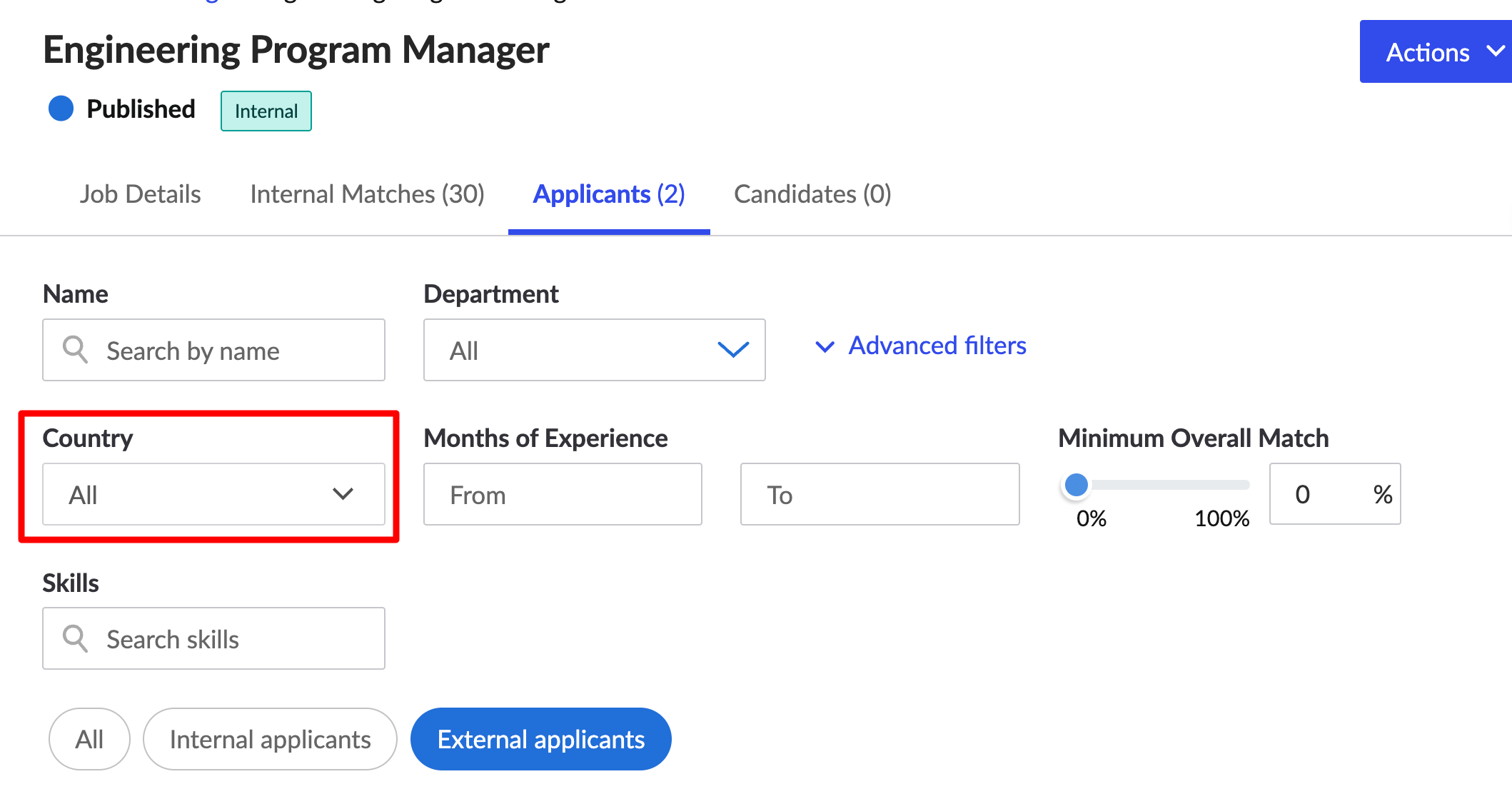Switch to the Job Details tab
1512x799 pixels.
(140, 194)
